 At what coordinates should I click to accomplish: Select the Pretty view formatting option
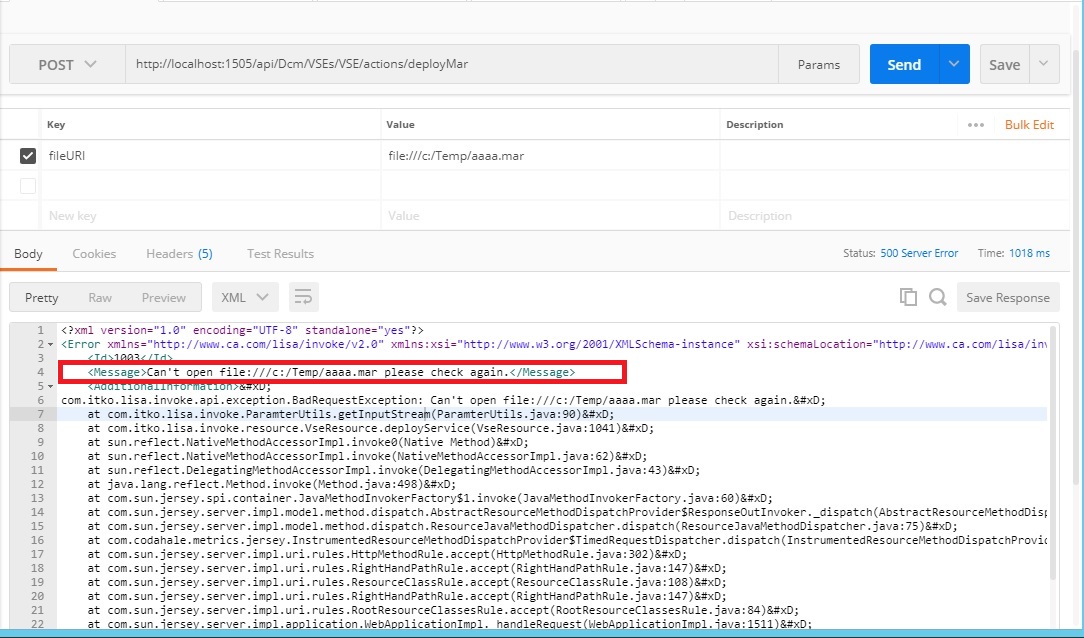point(40,297)
